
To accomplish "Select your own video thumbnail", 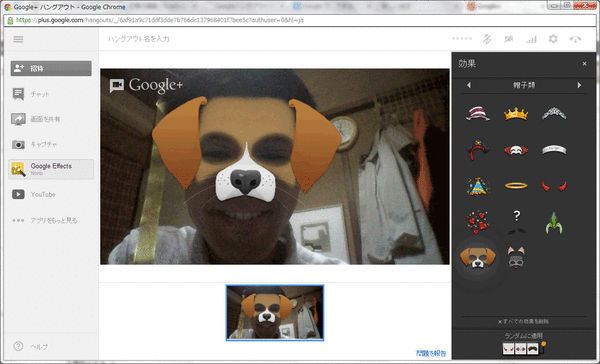I will [x=275, y=313].
